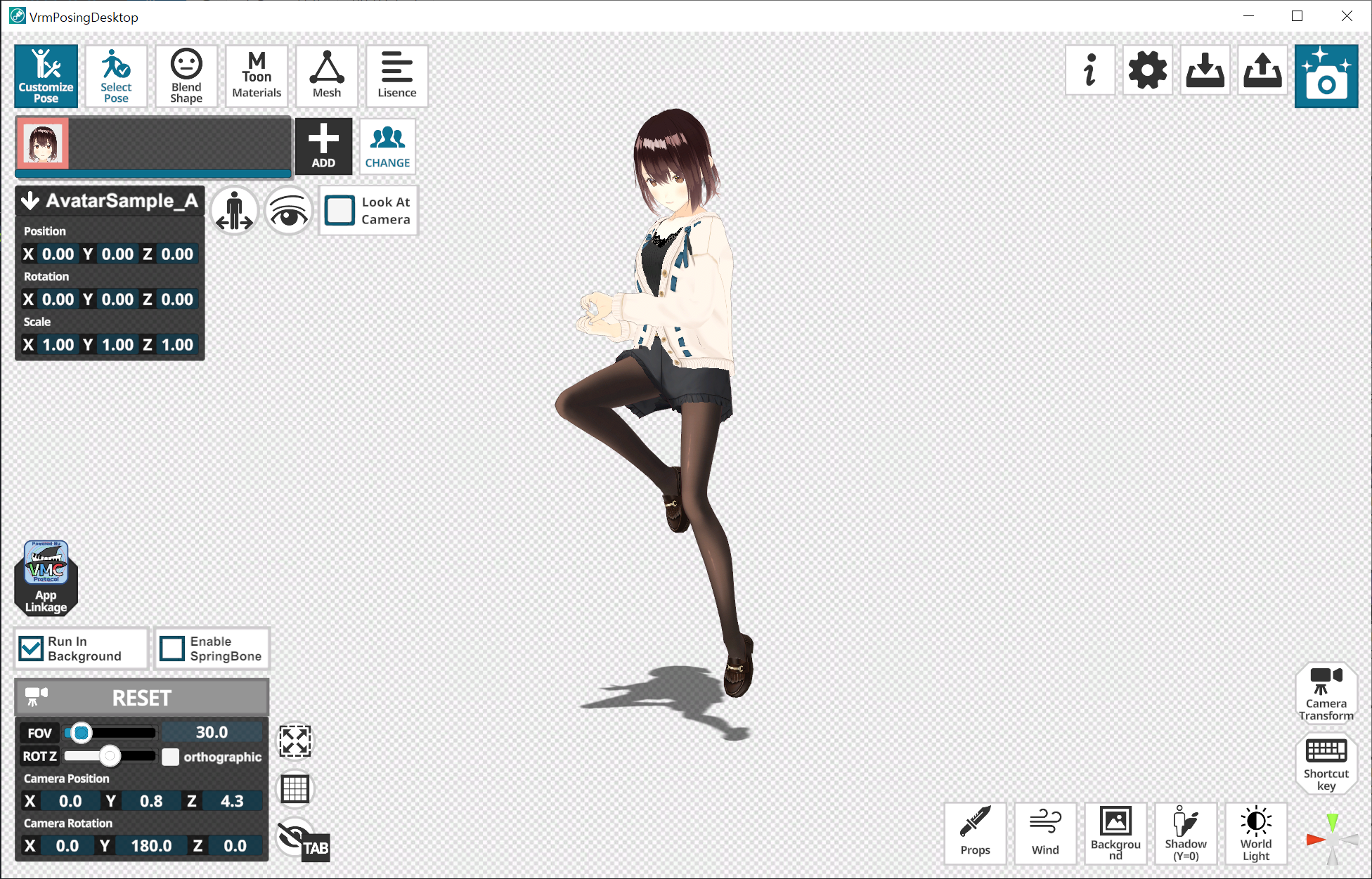The width and height of the screenshot is (1372, 879).
Task: Open Camera Transform panel
Action: coord(1326,693)
